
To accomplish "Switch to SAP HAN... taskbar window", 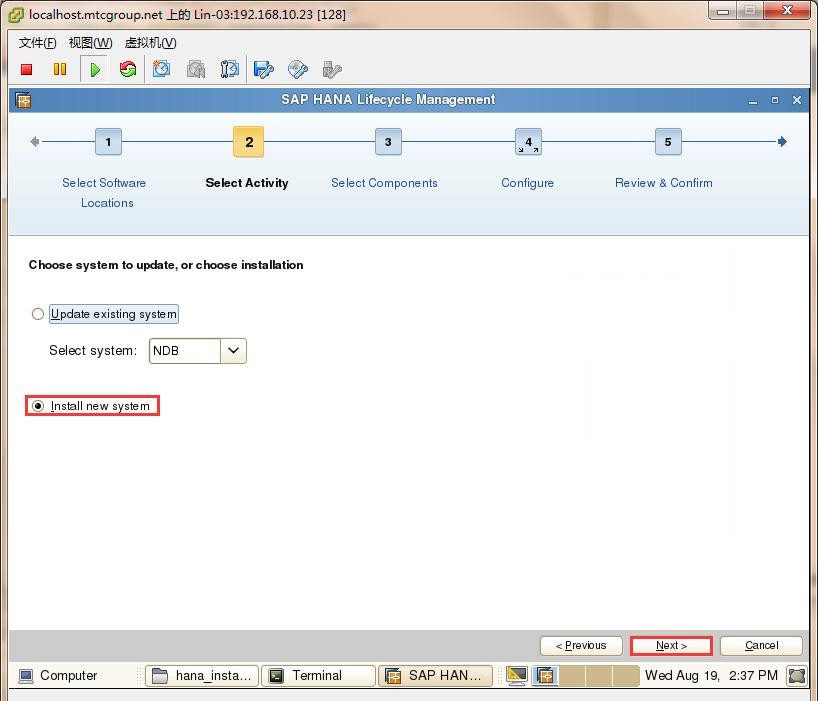I will [x=435, y=675].
